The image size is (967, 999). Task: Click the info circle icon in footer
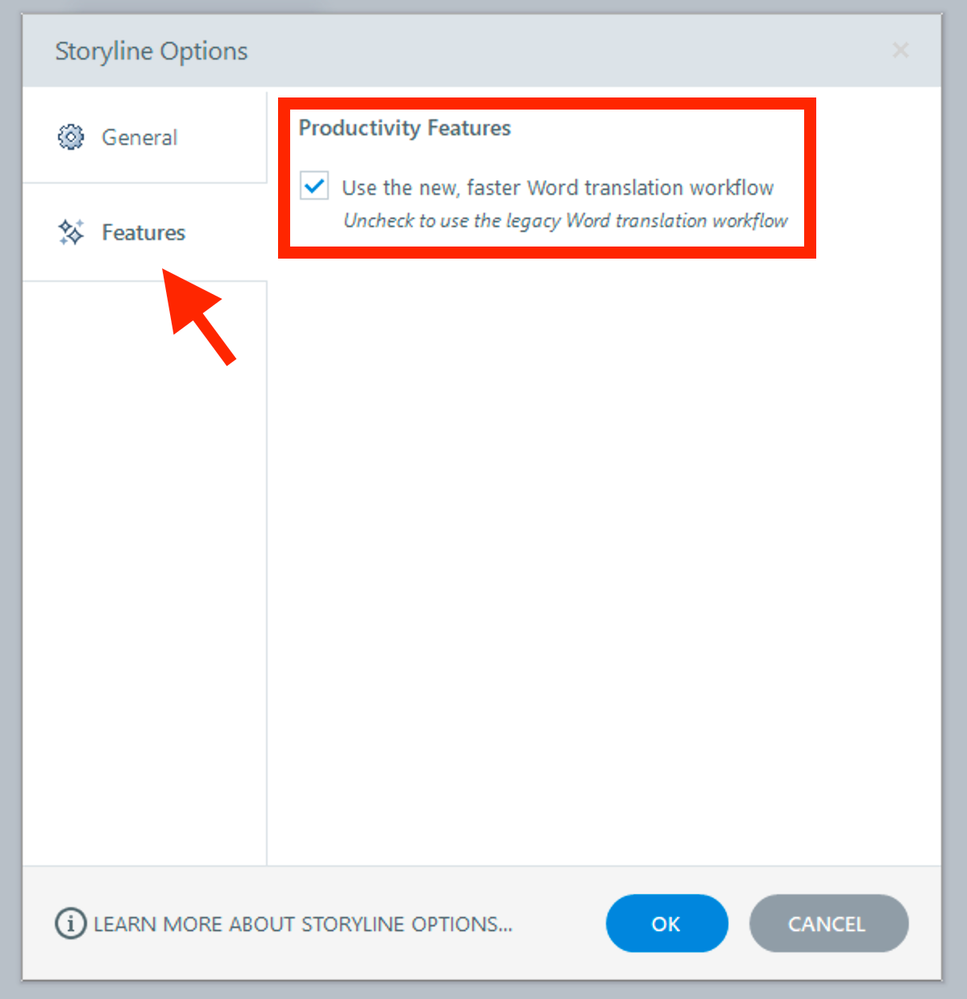point(70,924)
